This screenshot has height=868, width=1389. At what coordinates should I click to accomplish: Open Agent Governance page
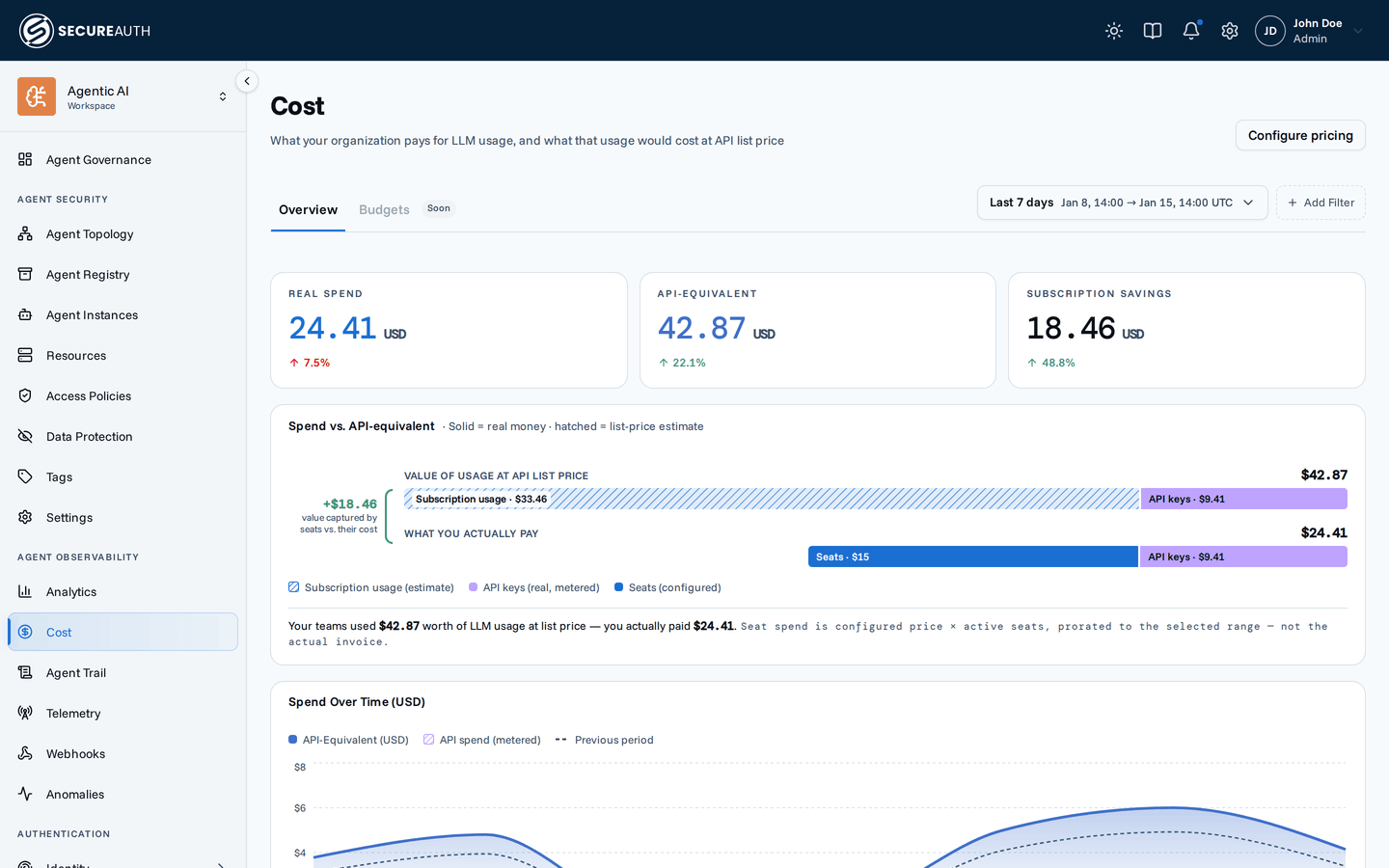click(x=123, y=159)
